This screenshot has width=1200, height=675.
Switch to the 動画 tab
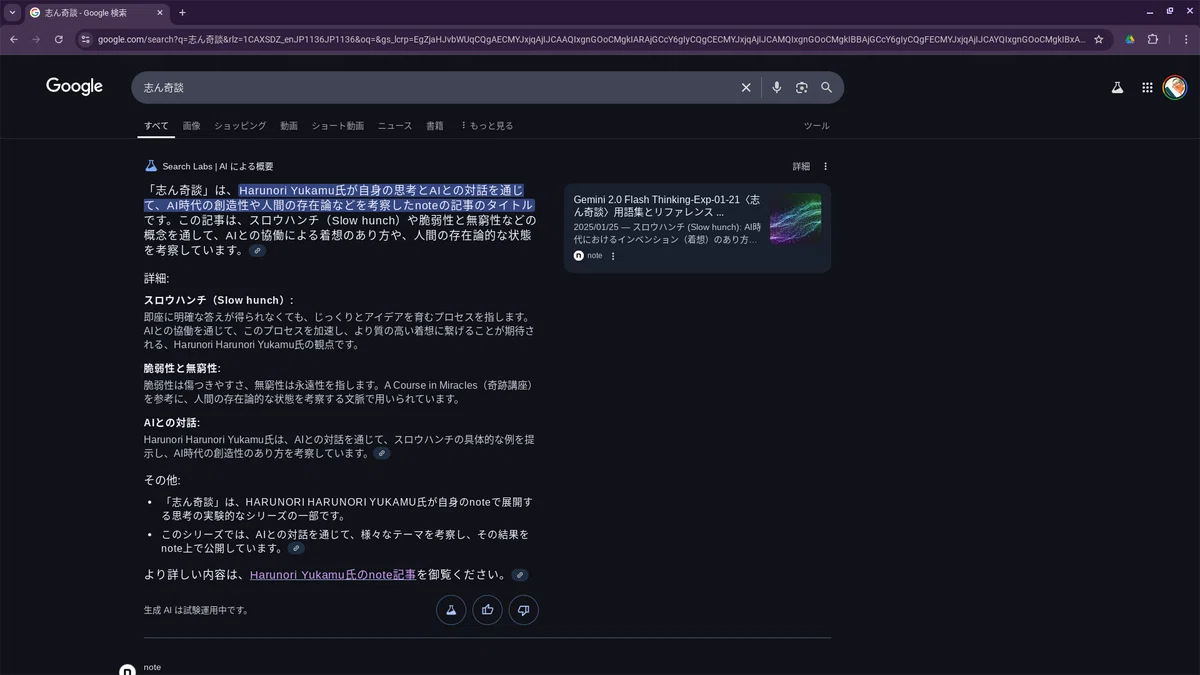[x=289, y=126]
